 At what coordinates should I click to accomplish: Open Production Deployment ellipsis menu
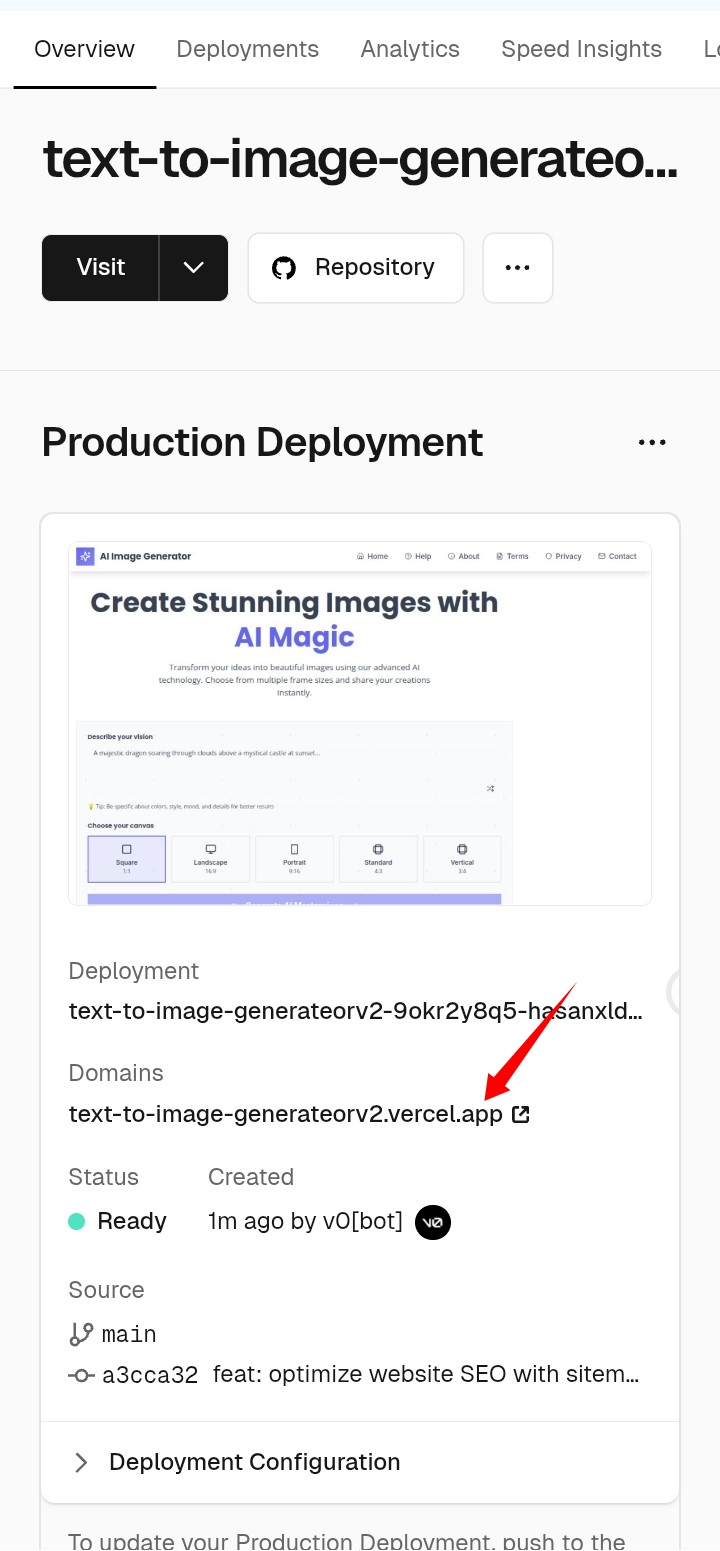(652, 442)
